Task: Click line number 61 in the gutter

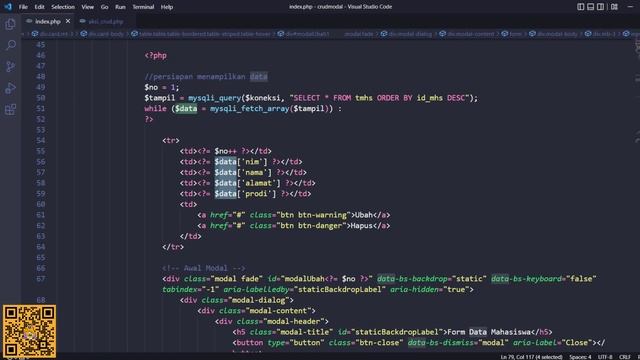Action: pyautogui.click(x=40, y=215)
